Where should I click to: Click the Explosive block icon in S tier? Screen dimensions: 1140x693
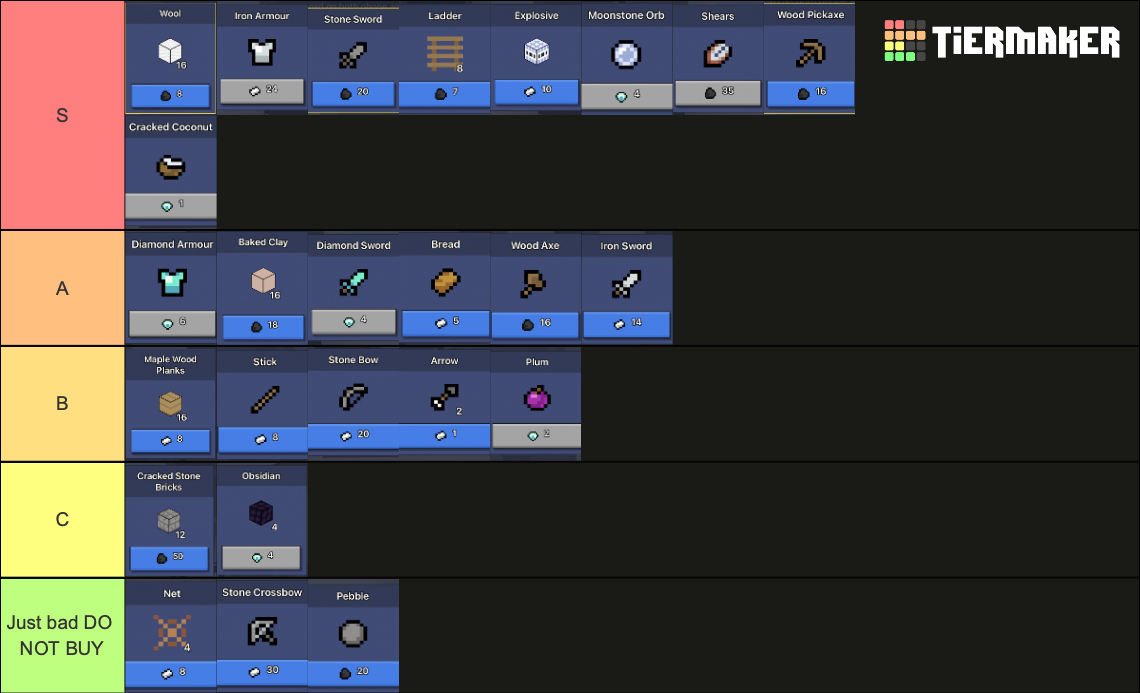point(536,54)
